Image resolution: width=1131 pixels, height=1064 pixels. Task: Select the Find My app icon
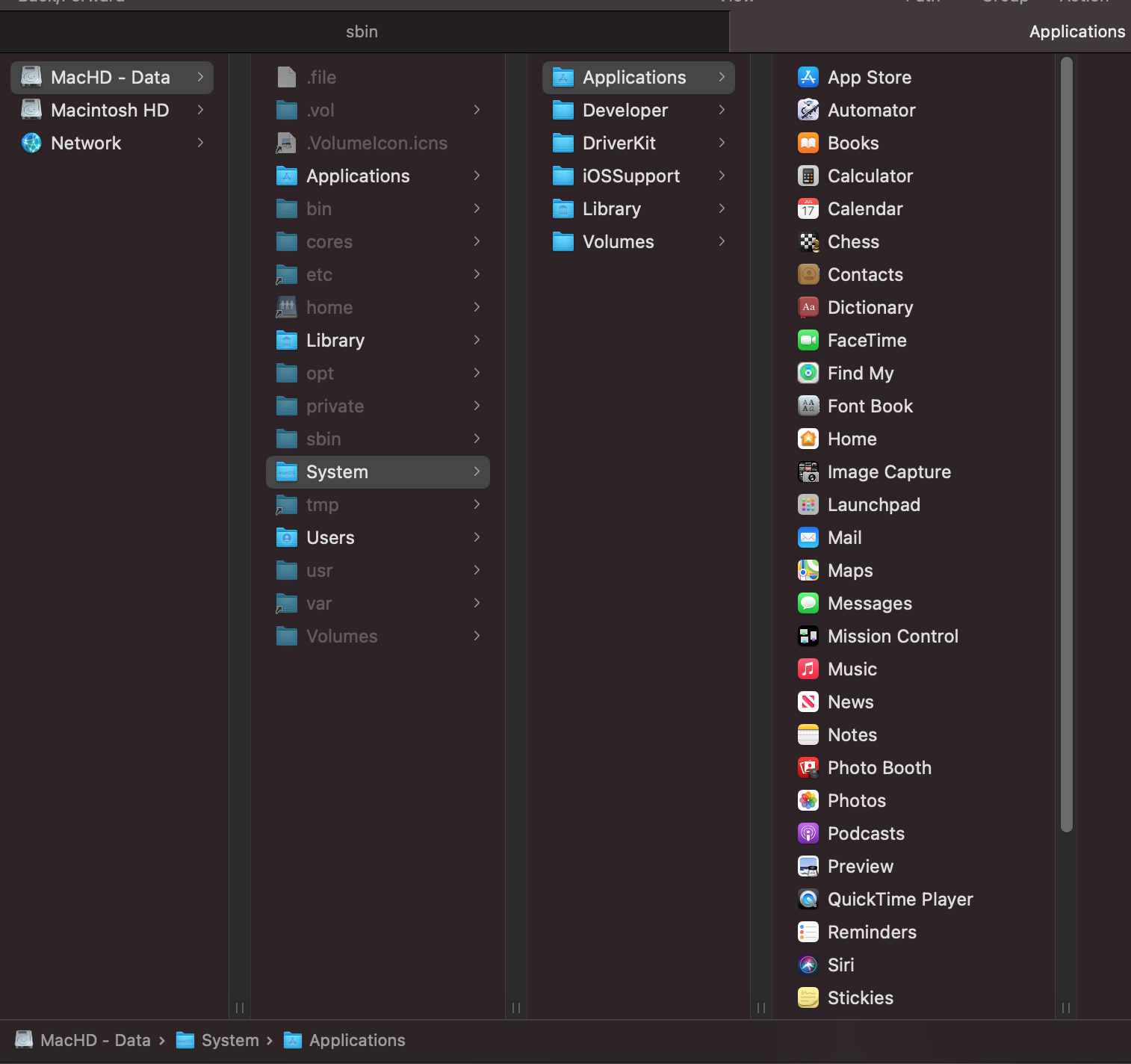click(808, 373)
